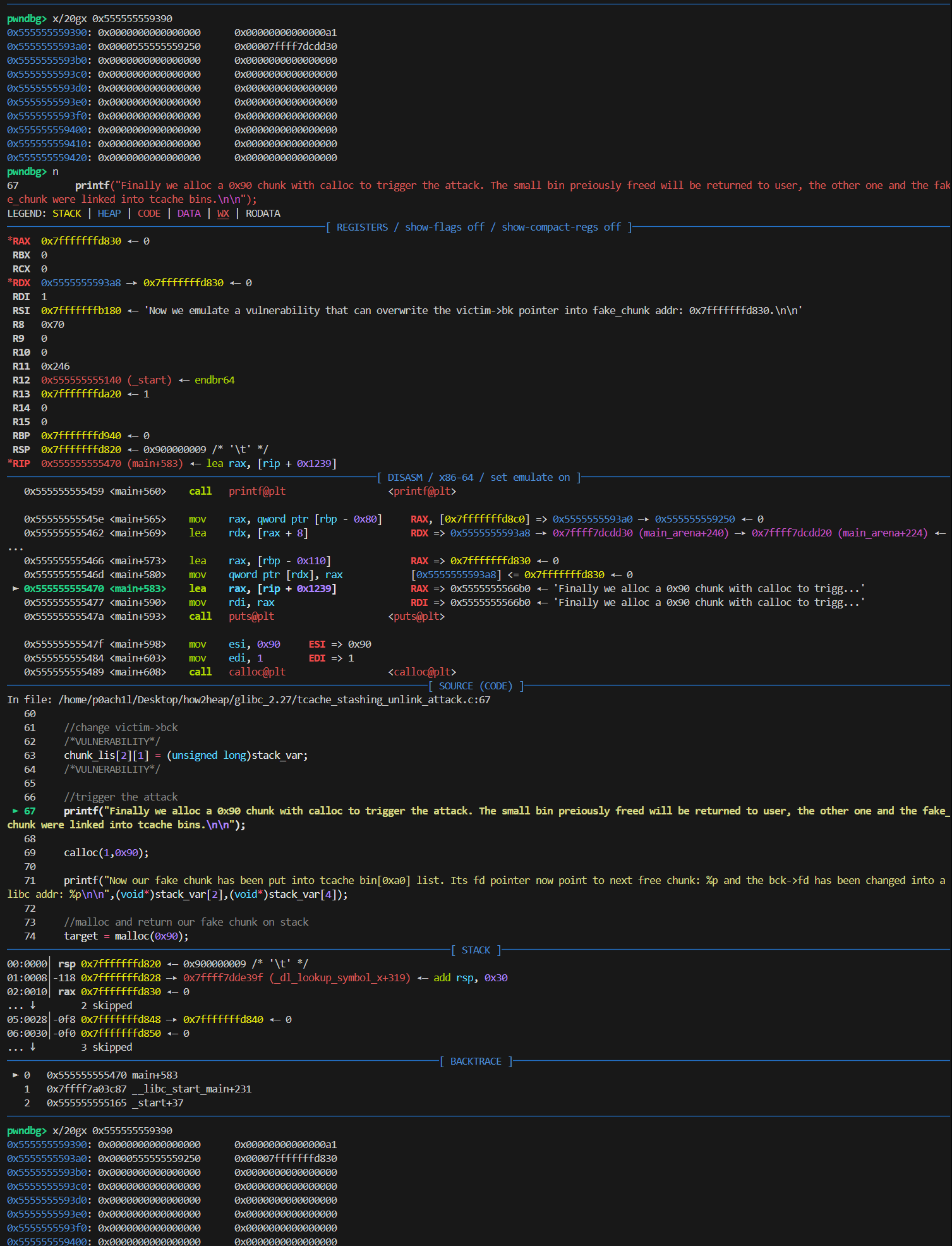Click the (_start) symbol in R12 row
The height and width of the screenshot is (1246, 952).
tap(149, 380)
